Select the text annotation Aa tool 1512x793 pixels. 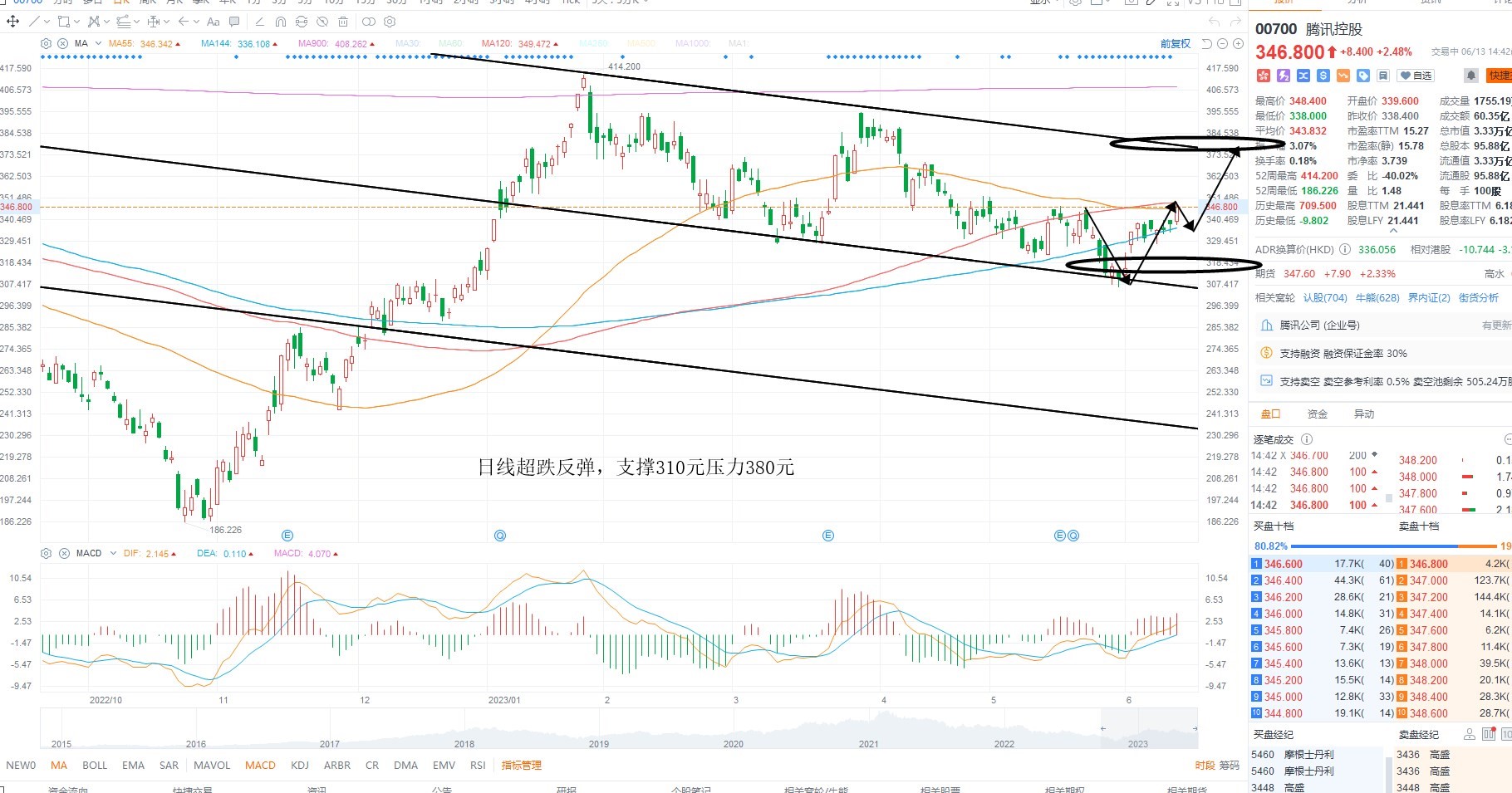[214, 22]
